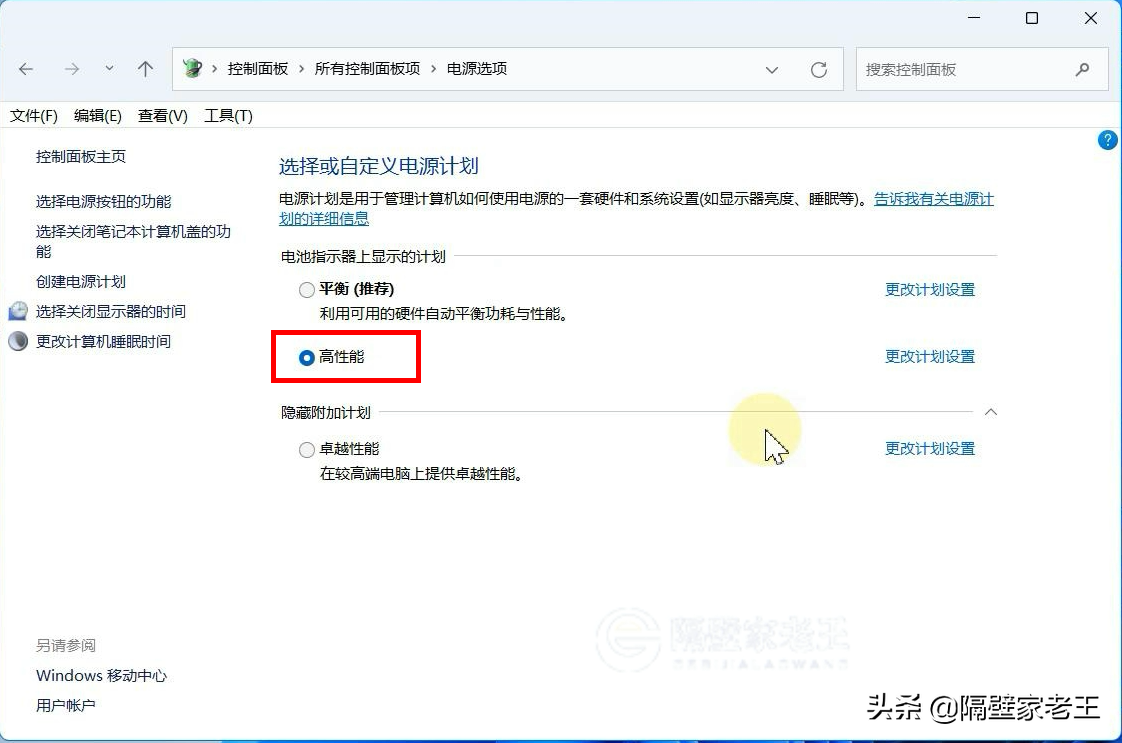The height and width of the screenshot is (743, 1122).
Task: Click the forward navigation arrow
Action: tap(72, 69)
